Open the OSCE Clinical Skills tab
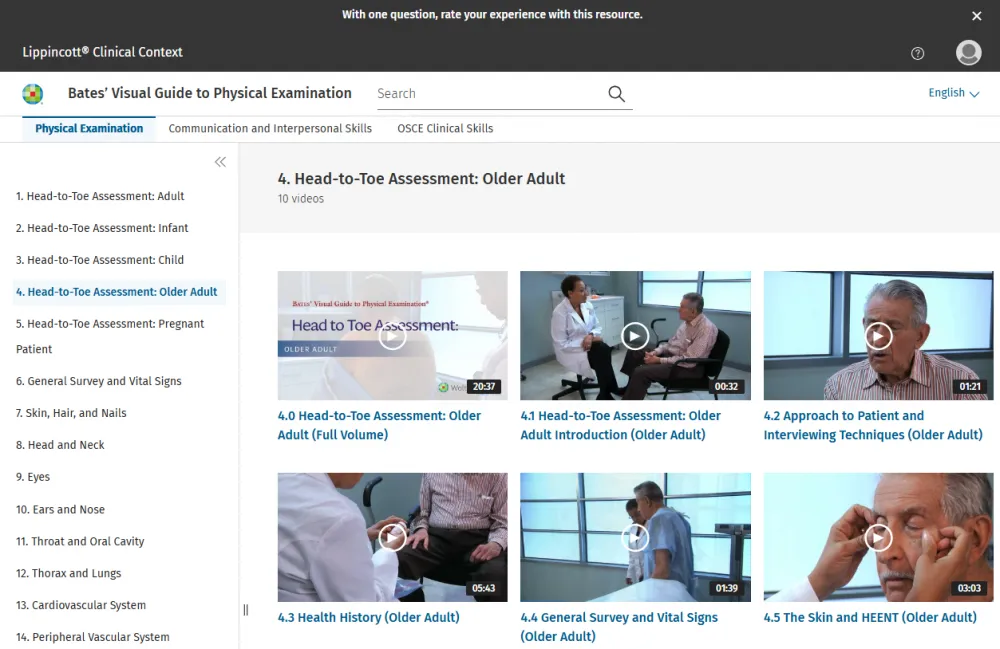The image size is (1000, 649). click(445, 128)
